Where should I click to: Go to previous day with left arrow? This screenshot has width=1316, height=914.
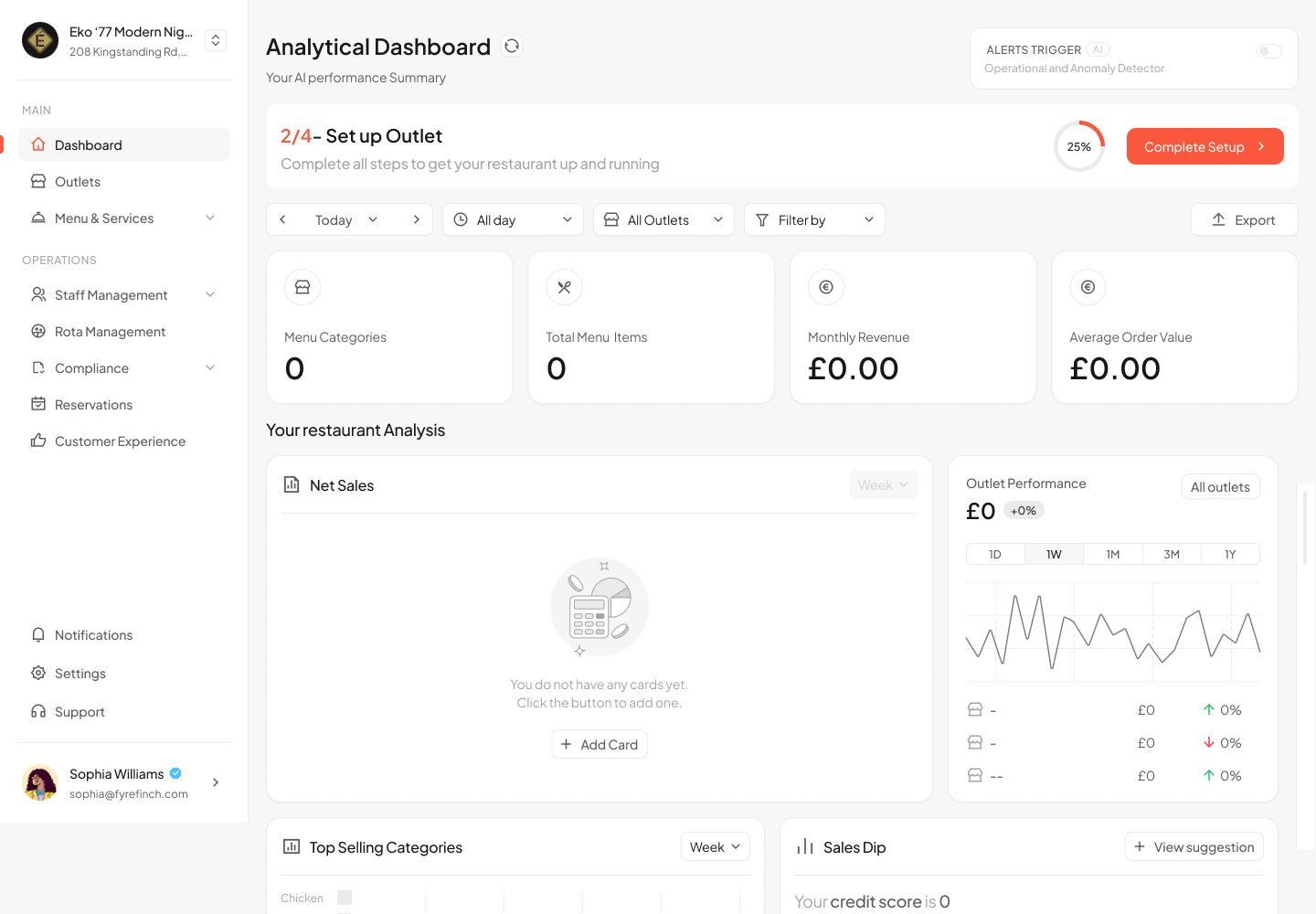(283, 219)
